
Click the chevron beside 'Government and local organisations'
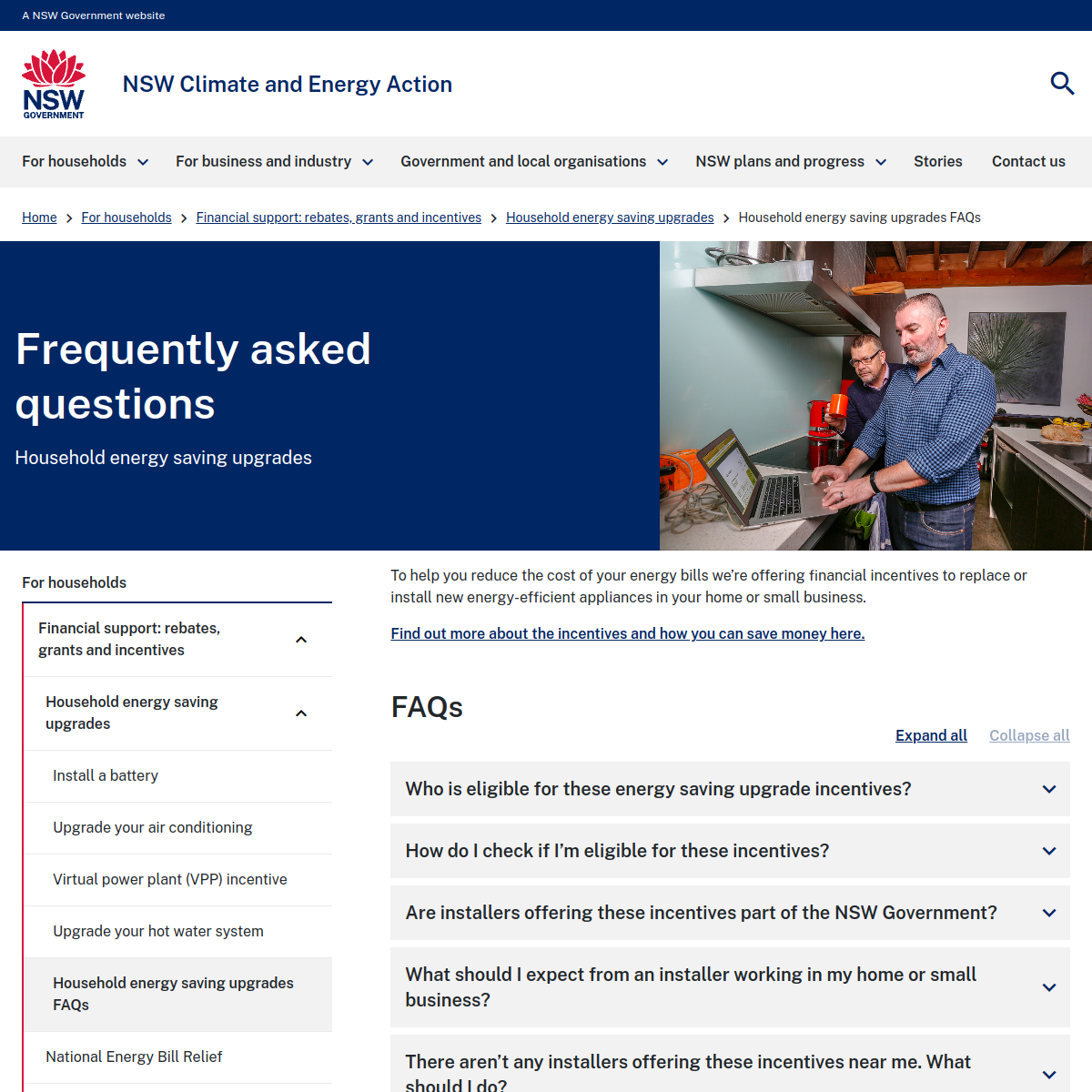pyautogui.click(x=662, y=161)
